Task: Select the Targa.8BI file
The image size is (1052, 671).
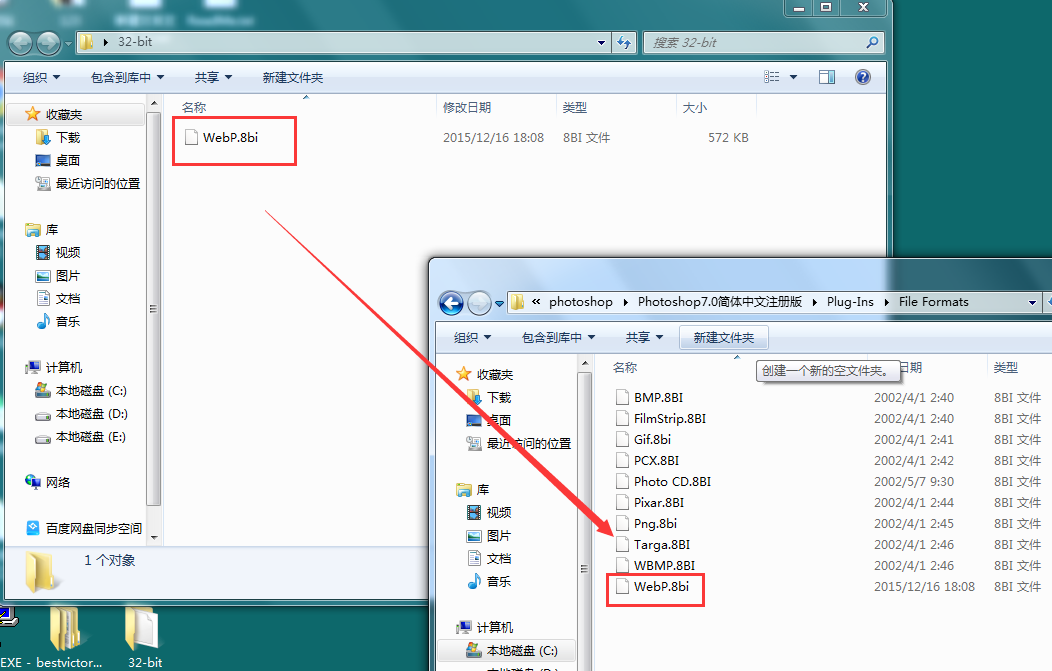Action: point(661,545)
